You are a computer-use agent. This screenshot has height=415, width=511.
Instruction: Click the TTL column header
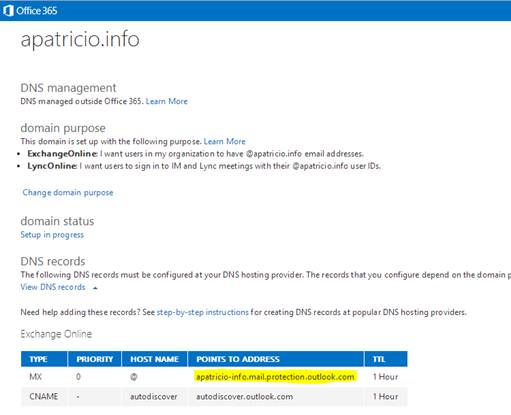click(x=386, y=359)
